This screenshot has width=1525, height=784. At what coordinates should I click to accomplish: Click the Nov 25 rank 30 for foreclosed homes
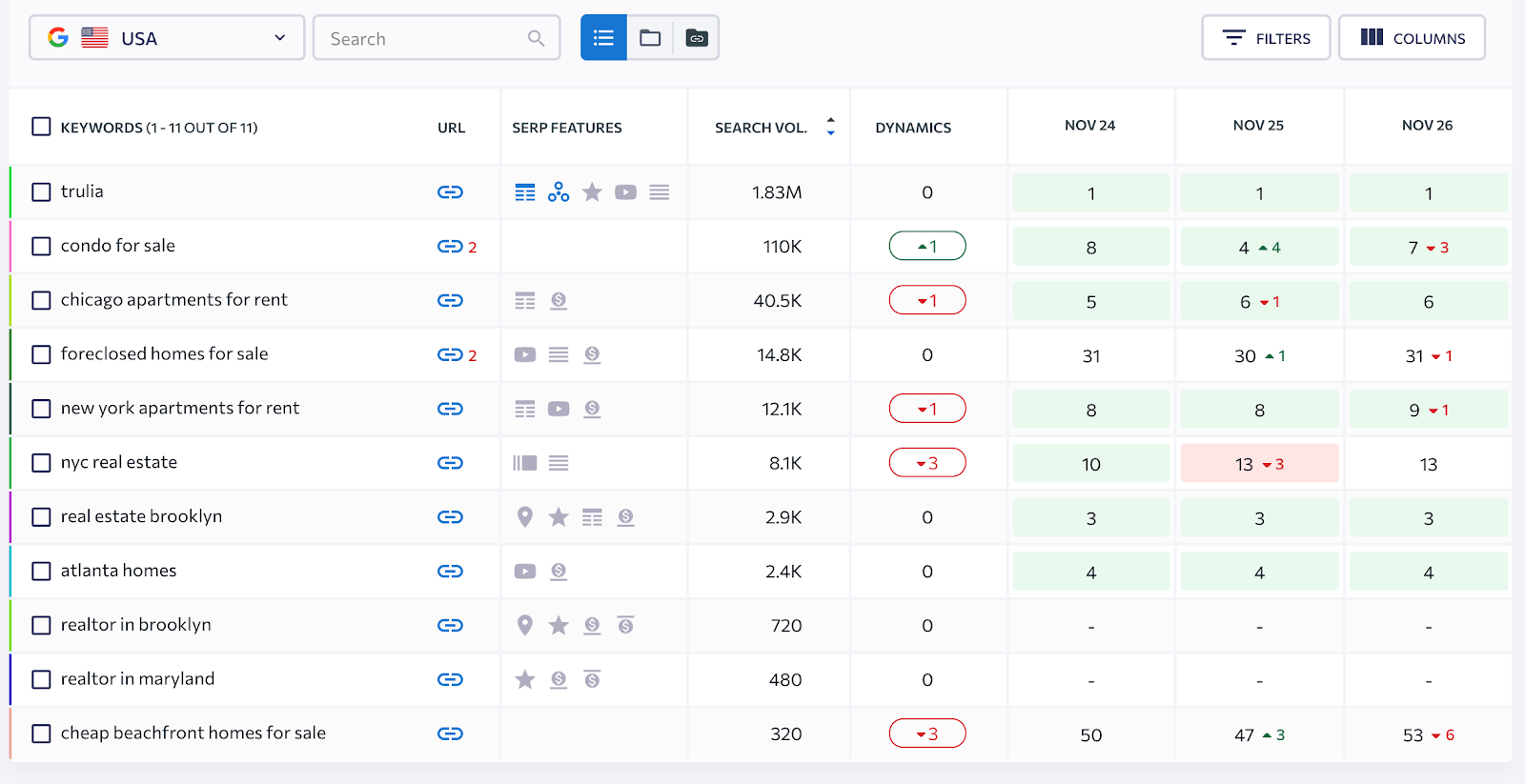click(x=1245, y=356)
